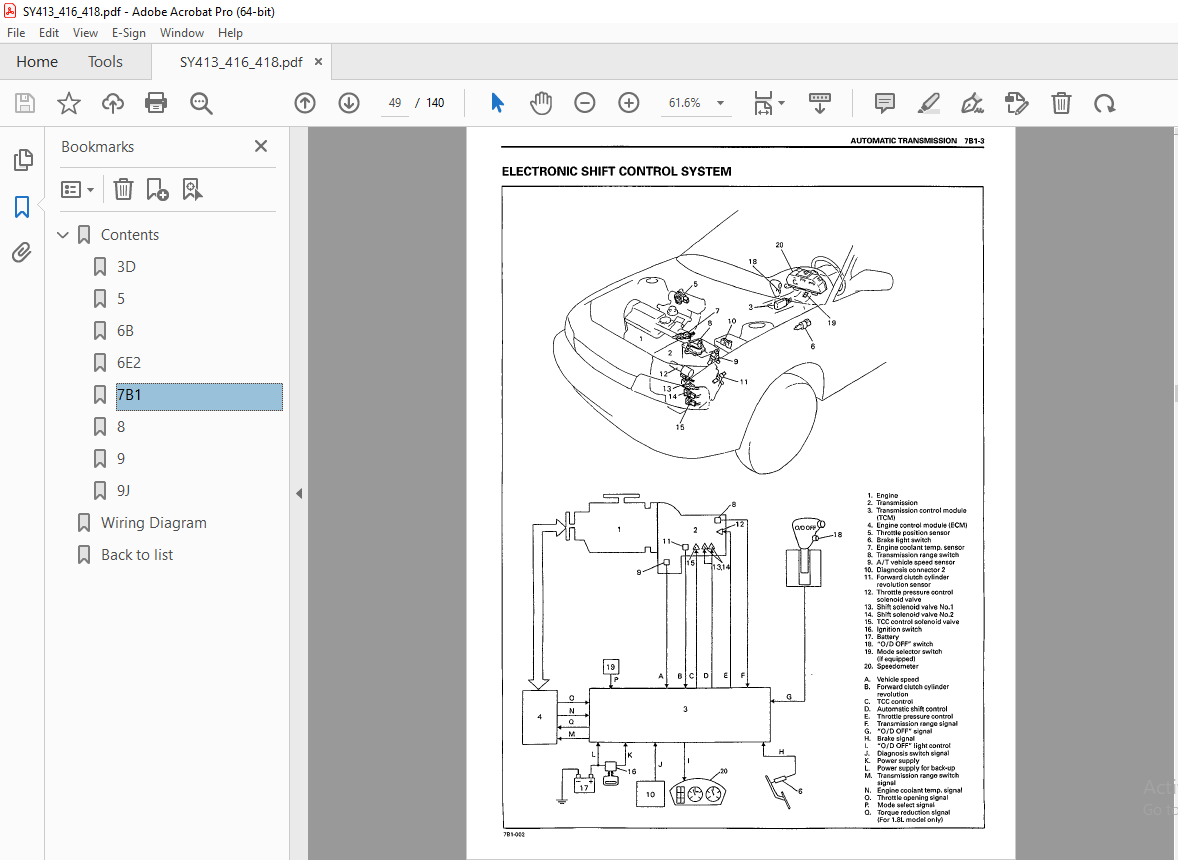Go to next page arrow
The image size is (1178, 860).
(349, 103)
